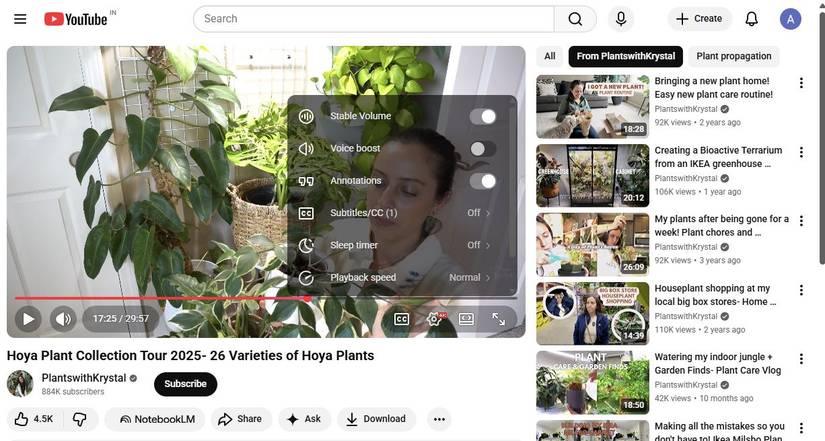Enter full screen mode
Image resolution: width=825 pixels, height=441 pixels.
coord(498,319)
